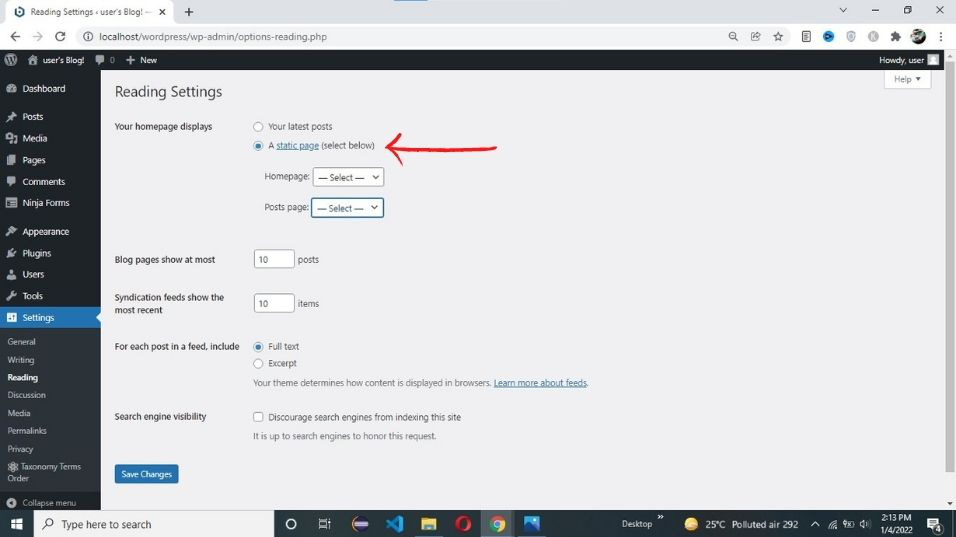Select the Excerpt radio

(258, 364)
